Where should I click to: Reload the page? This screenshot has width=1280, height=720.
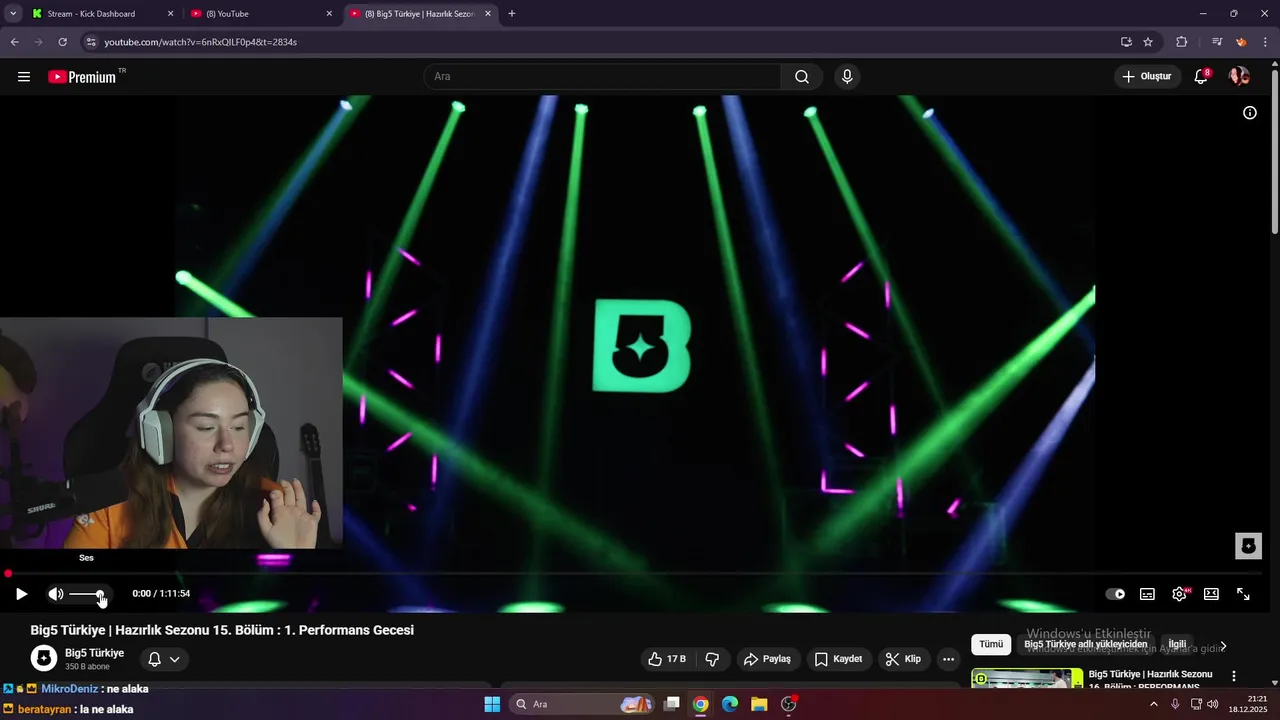[62, 42]
